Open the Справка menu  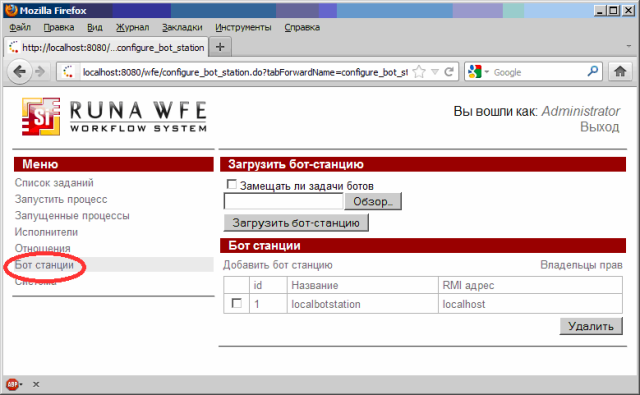pyautogui.click(x=302, y=27)
